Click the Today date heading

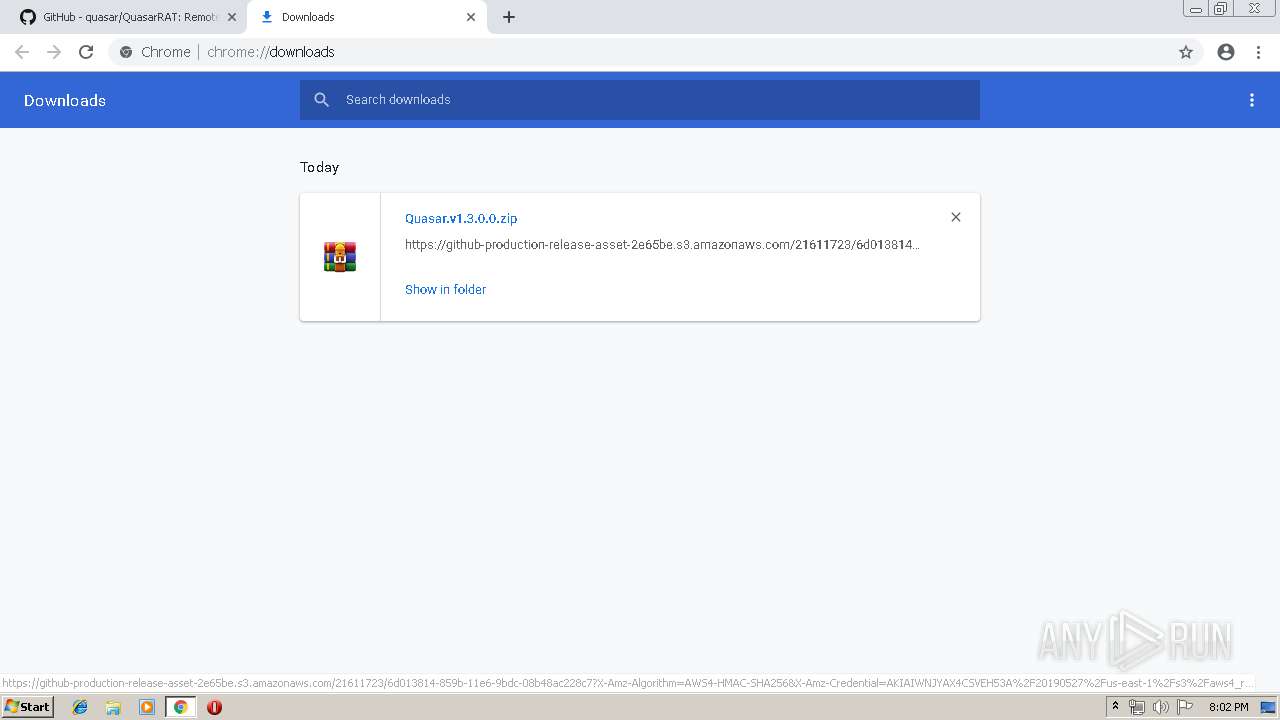[x=320, y=167]
